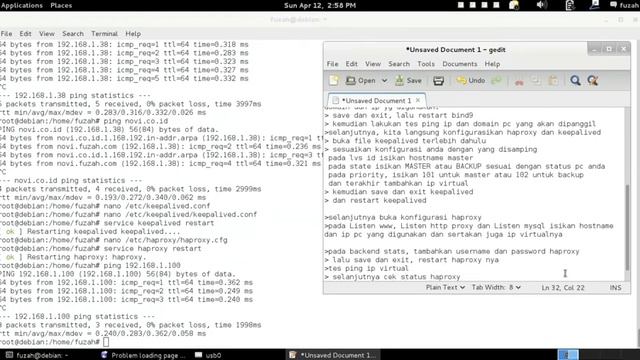Click '192.168.1.100 ping statistics' terminal line
Viewport: 640px width, 360px height.
click(x=78, y=316)
